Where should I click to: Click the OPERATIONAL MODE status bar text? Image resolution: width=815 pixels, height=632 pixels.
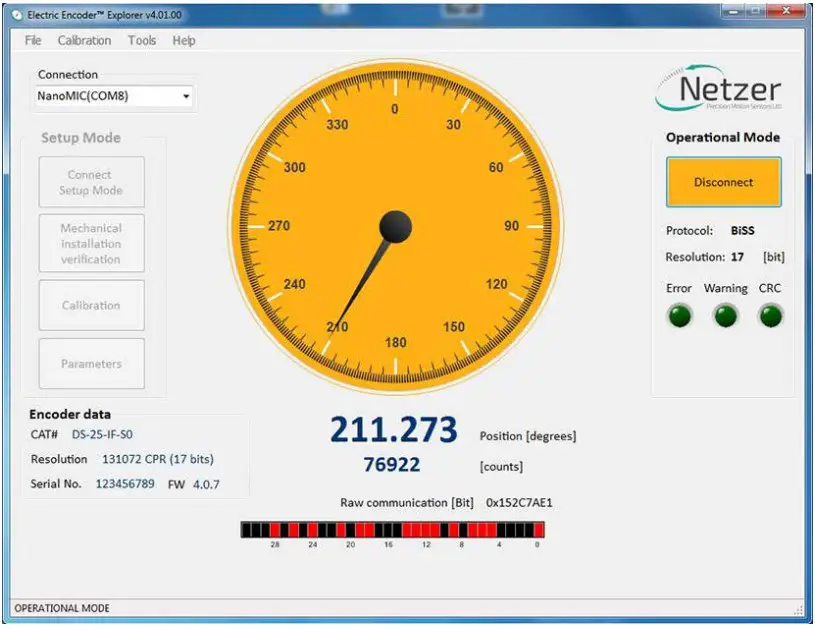[x=62, y=608]
